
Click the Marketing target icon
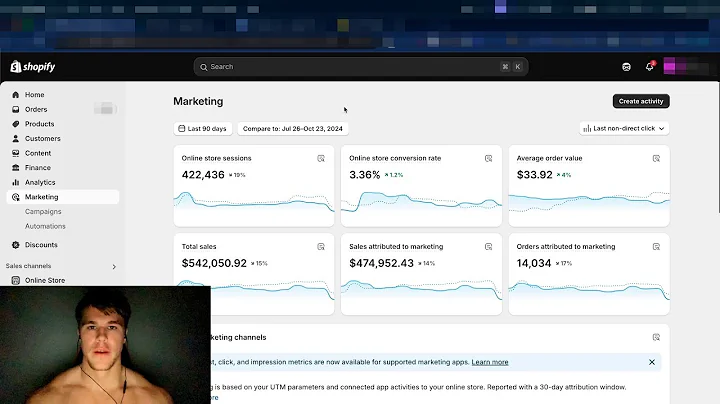pos(16,197)
